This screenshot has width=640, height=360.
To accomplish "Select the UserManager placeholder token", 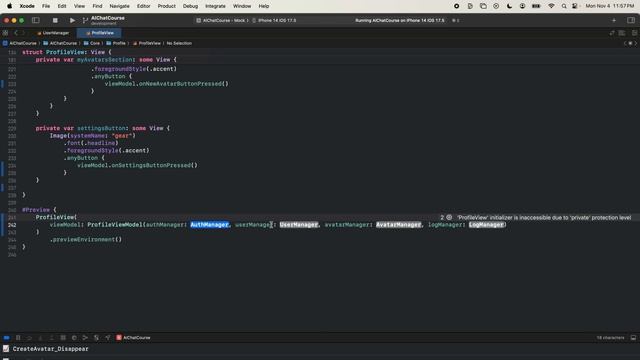I will tap(299, 225).
